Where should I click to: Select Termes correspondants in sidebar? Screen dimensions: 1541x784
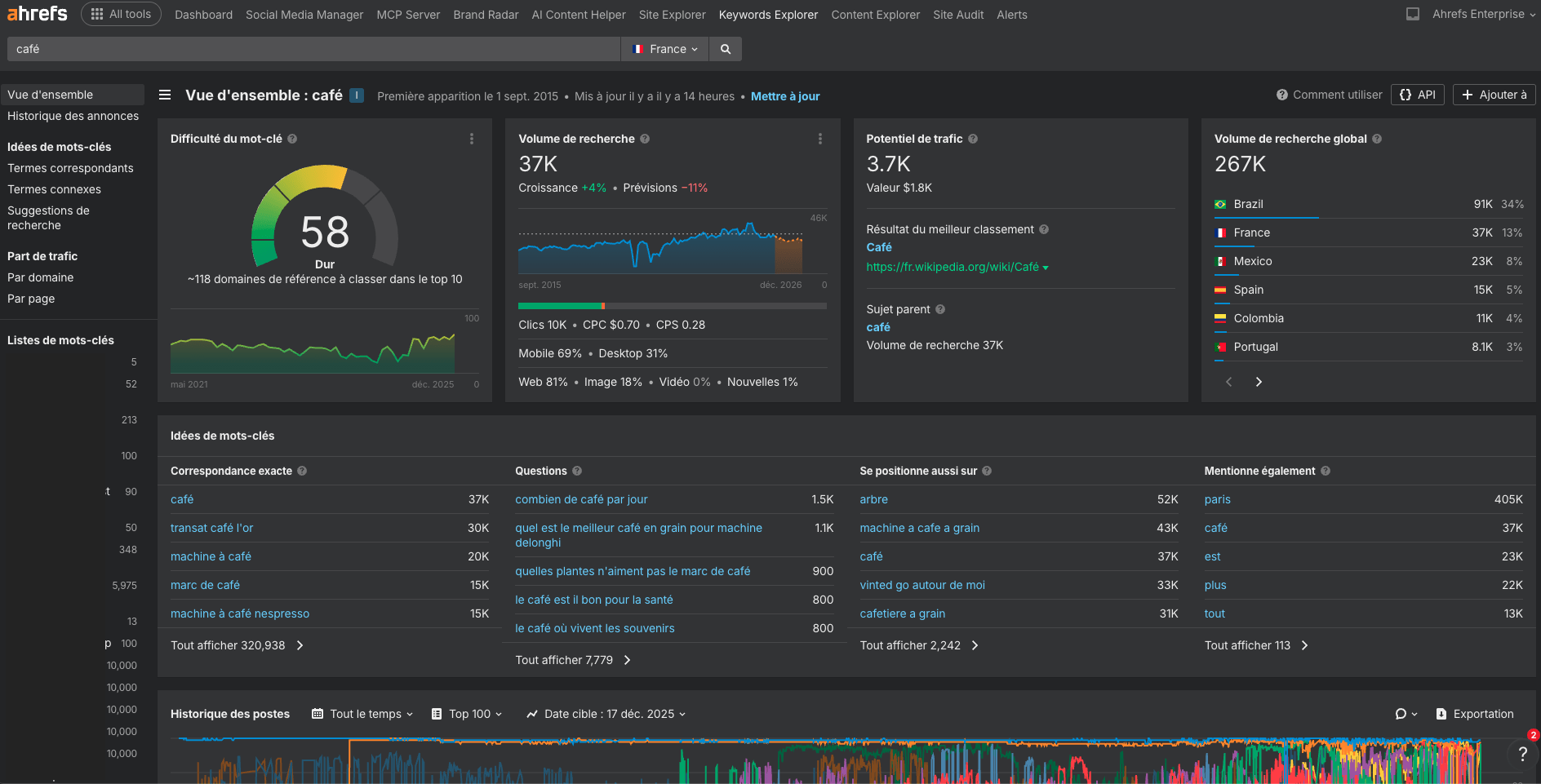point(70,168)
